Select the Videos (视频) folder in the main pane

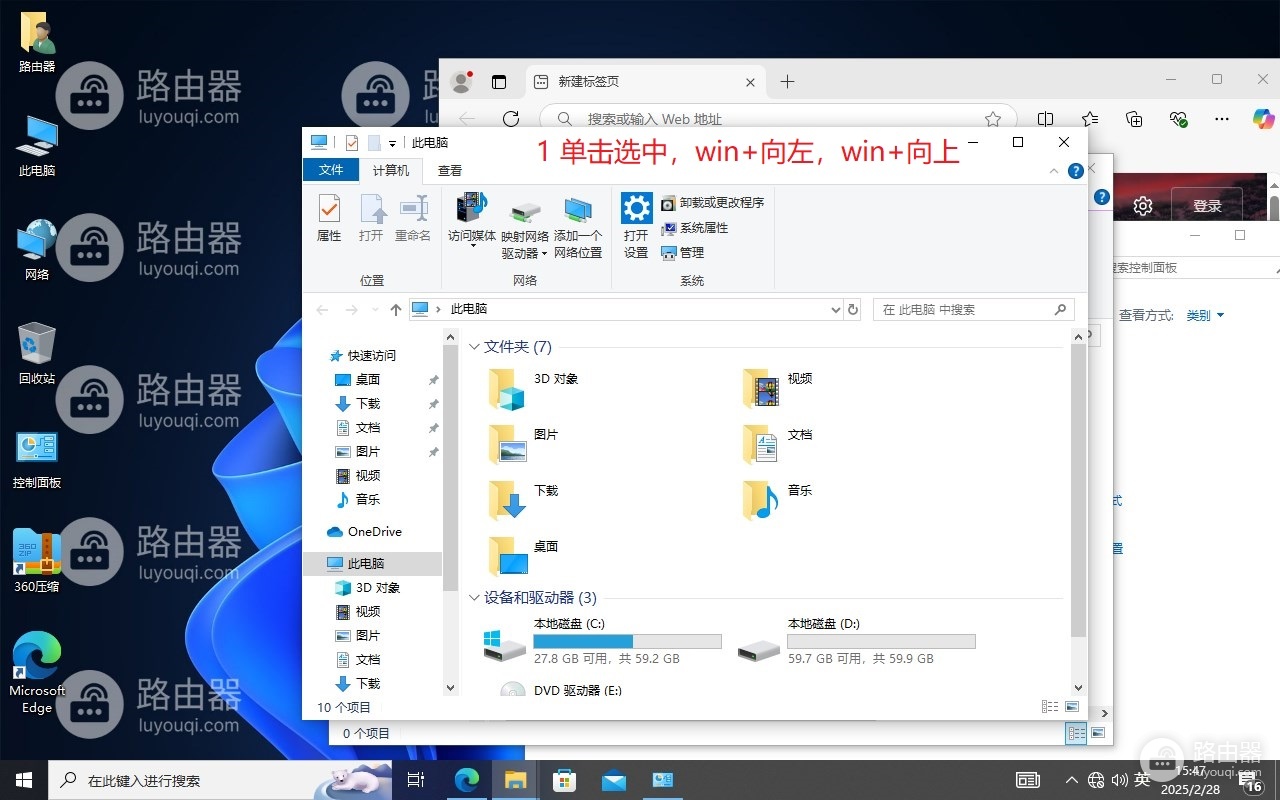click(x=777, y=389)
